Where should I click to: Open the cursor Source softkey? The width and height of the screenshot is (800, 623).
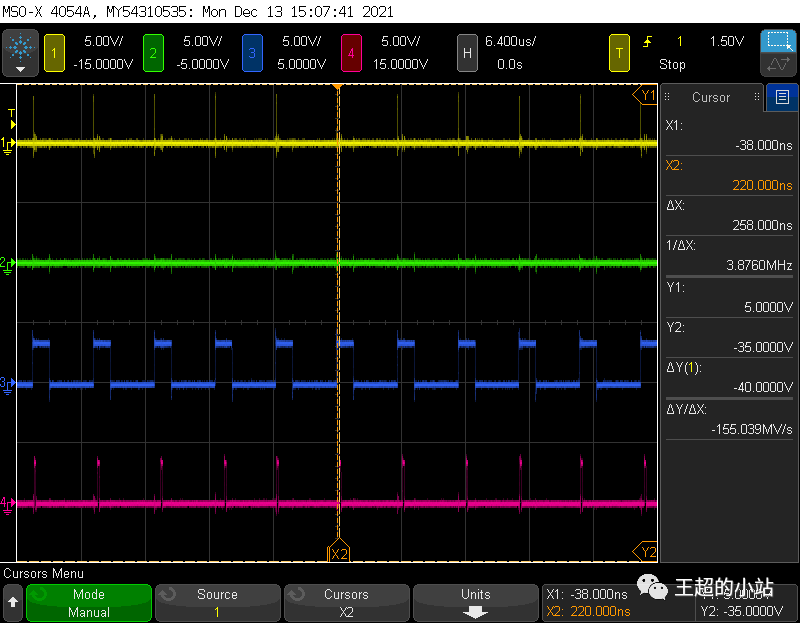[x=217, y=602]
